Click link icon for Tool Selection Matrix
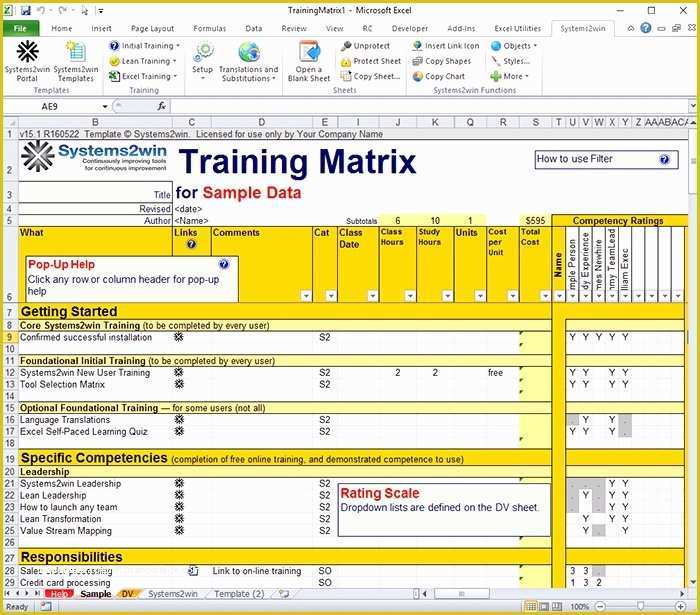This screenshot has width=700, height=615. (x=179, y=384)
